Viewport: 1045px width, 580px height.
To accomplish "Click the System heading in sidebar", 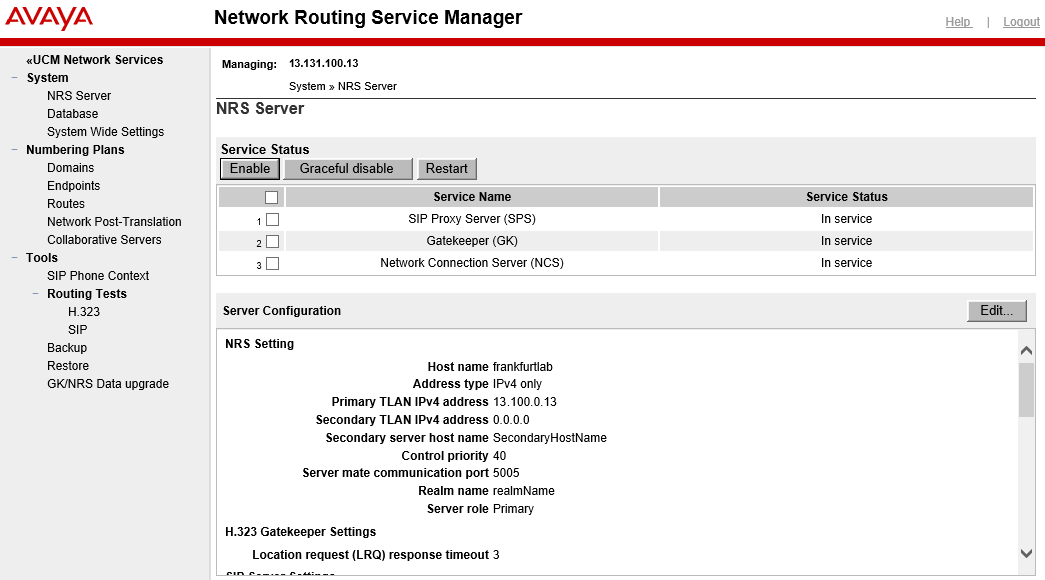I will click(47, 77).
